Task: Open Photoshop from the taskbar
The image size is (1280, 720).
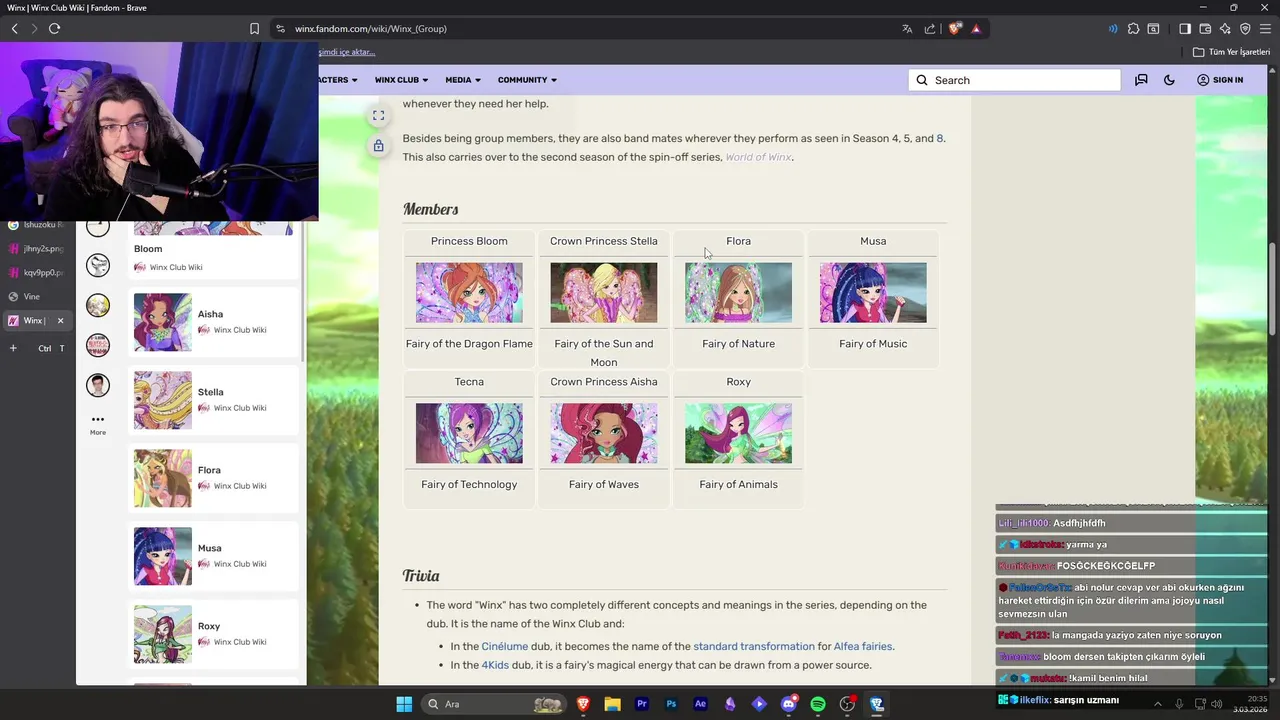Action: pyautogui.click(x=671, y=704)
